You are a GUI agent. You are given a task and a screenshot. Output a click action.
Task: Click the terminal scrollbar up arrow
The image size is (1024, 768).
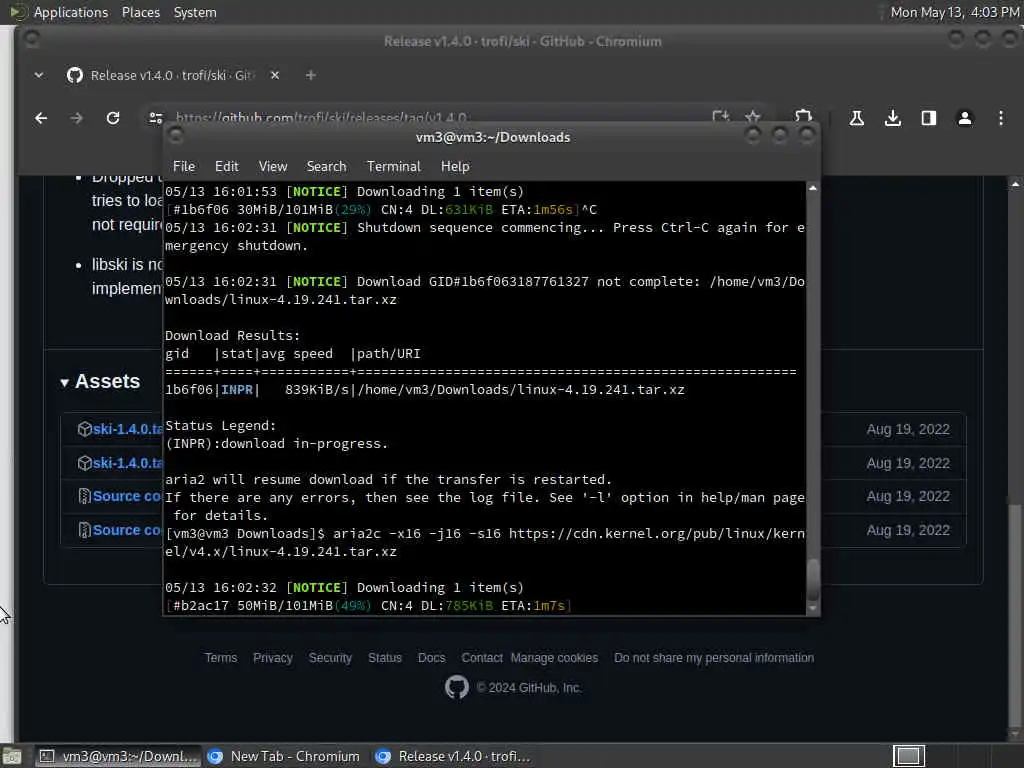812,188
